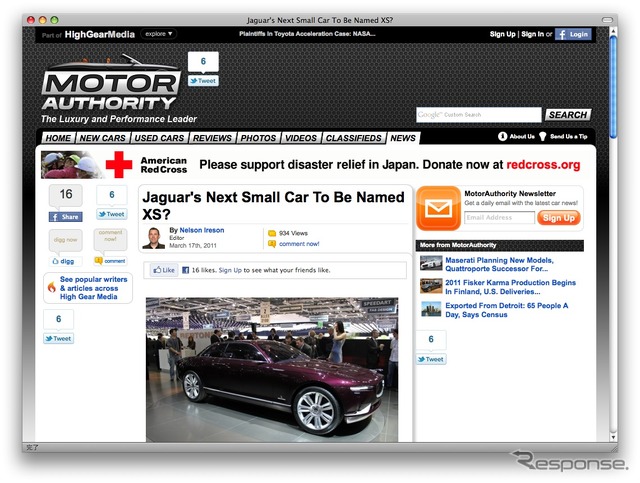Click the Sign Up link in top bar
The image size is (640, 483).
502,34
